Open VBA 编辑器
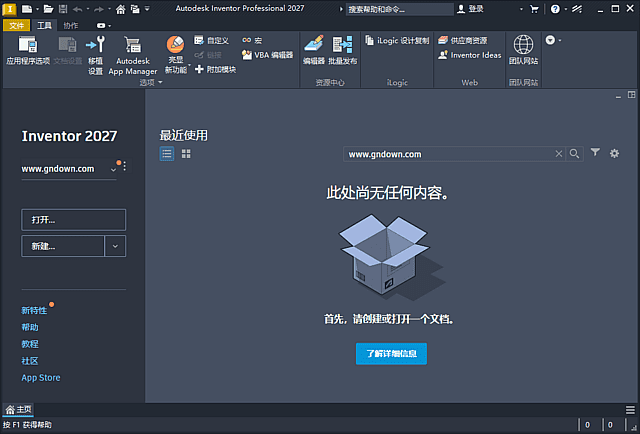 coord(267,55)
